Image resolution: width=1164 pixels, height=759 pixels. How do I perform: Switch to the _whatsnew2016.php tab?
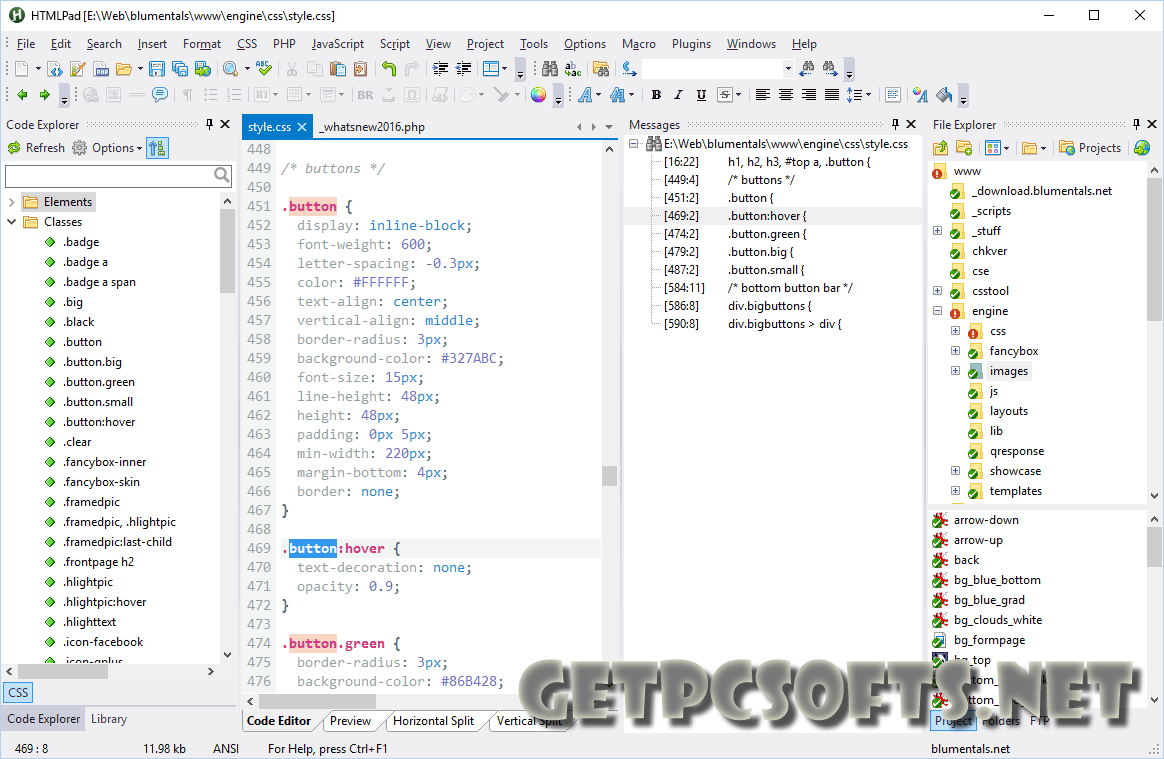(372, 127)
